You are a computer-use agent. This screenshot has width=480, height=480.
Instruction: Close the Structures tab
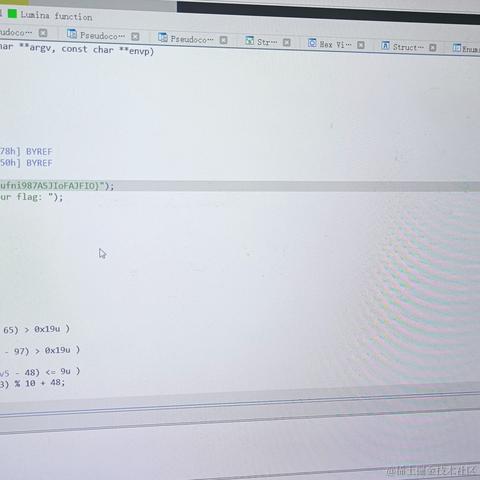tap(433, 48)
